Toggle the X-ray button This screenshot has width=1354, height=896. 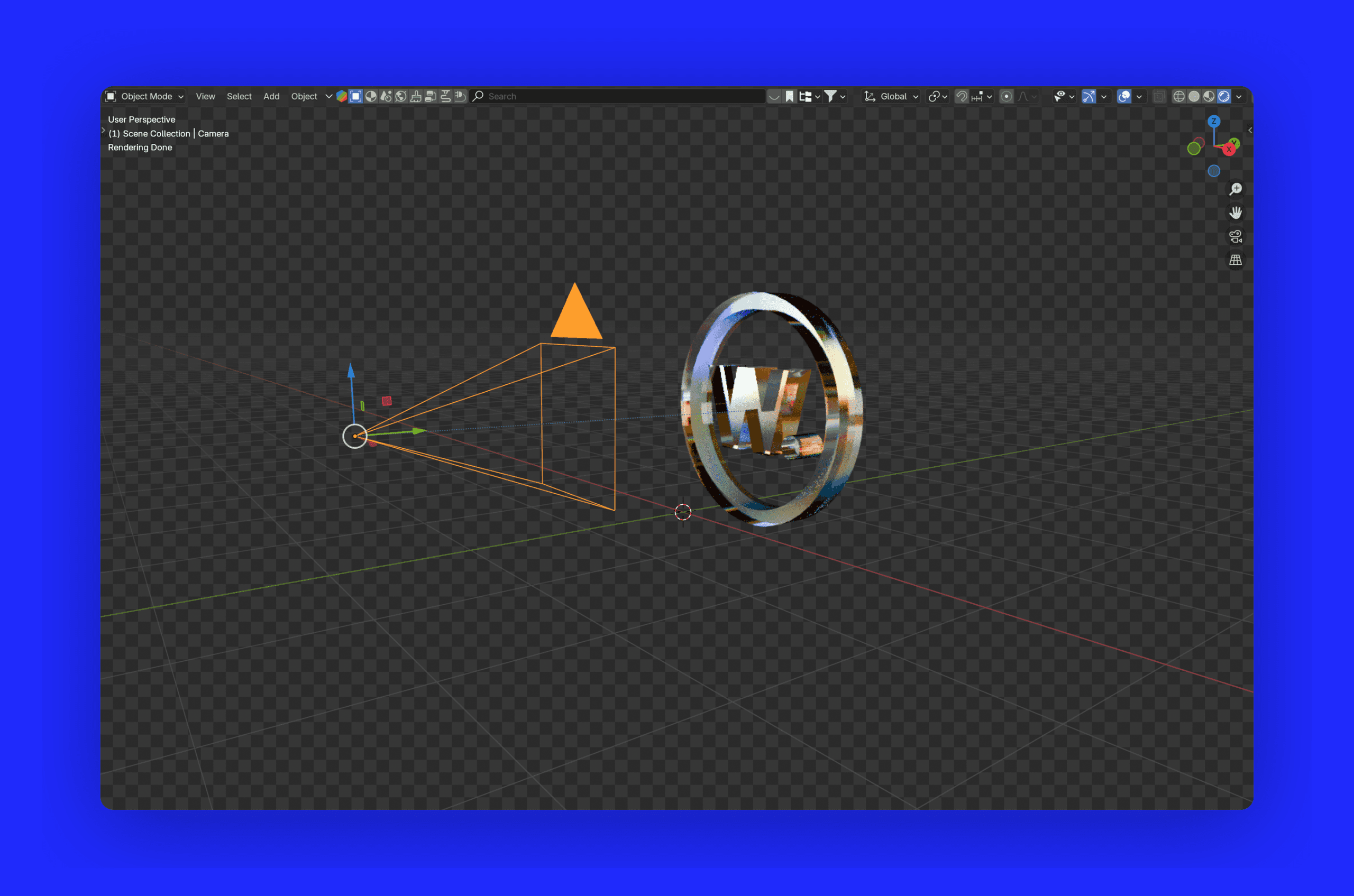coord(1159,97)
